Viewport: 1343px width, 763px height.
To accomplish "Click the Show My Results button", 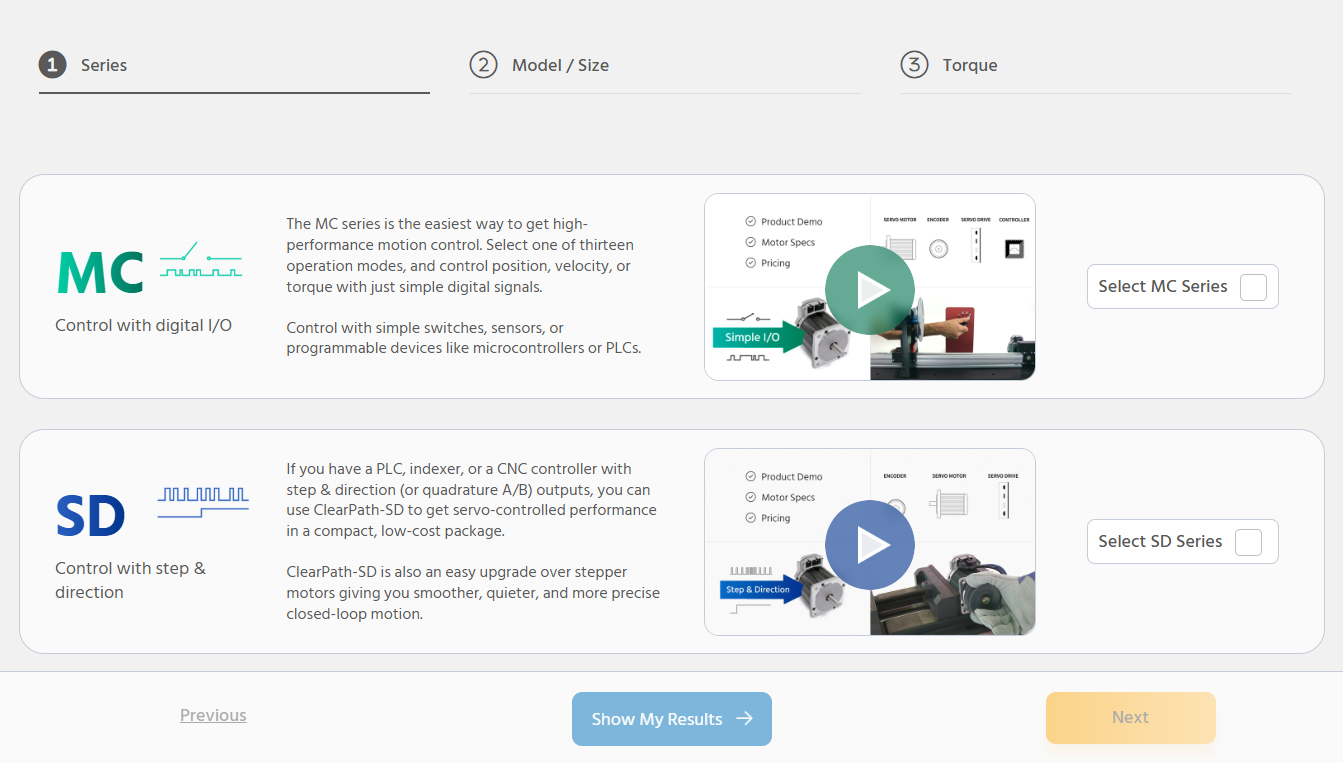I will pyautogui.click(x=671, y=718).
